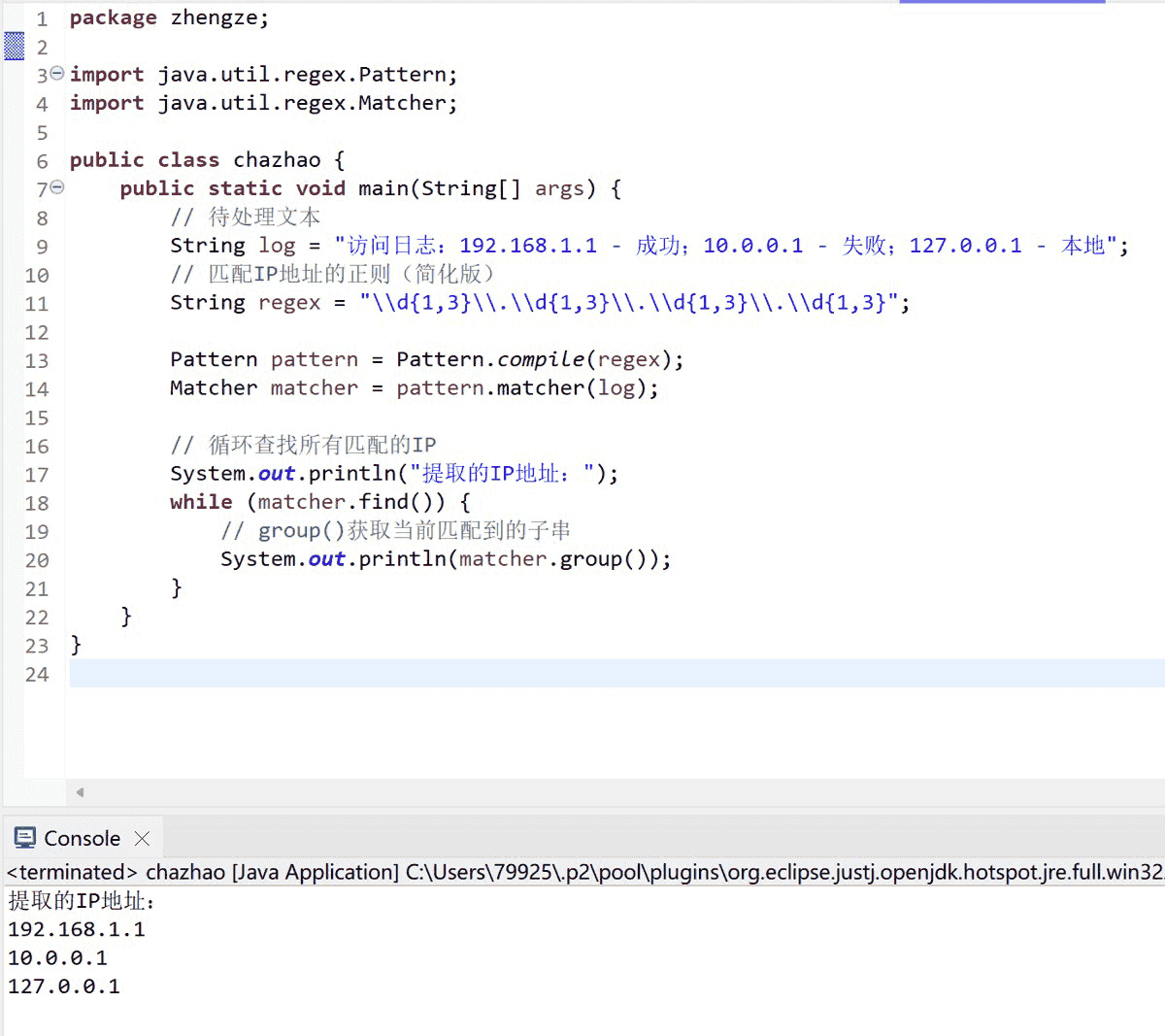
Task: Collapse the main method fold on line 7
Action: click(57, 186)
